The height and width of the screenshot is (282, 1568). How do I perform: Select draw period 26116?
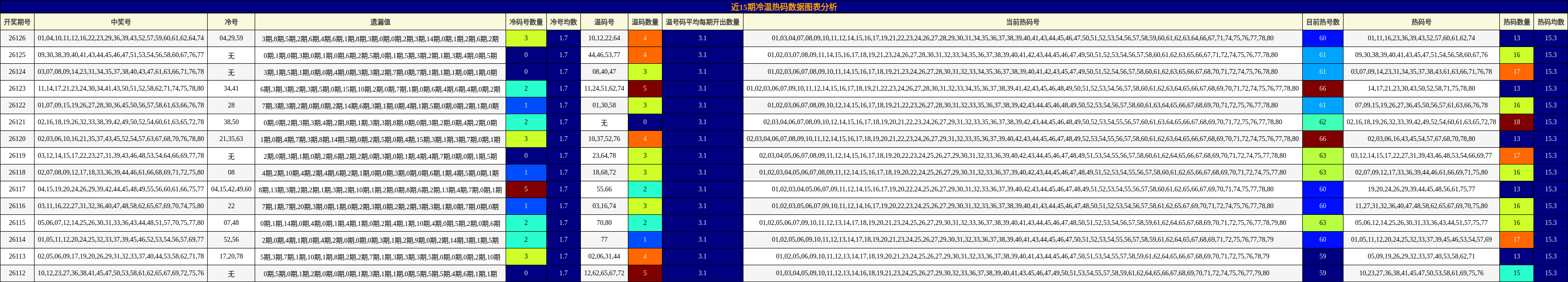click(x=17, y=206)
